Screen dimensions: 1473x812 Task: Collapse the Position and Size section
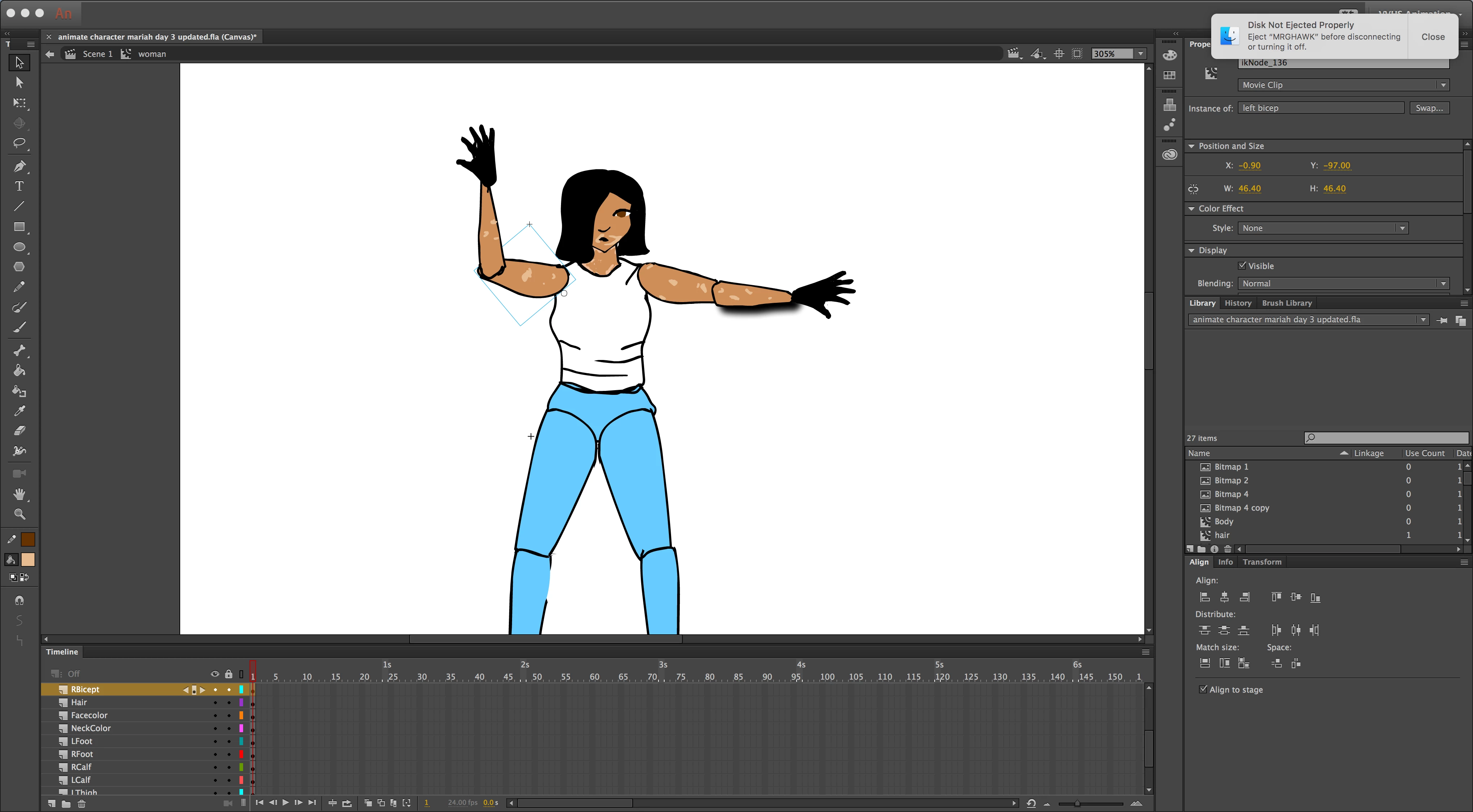1192,146
